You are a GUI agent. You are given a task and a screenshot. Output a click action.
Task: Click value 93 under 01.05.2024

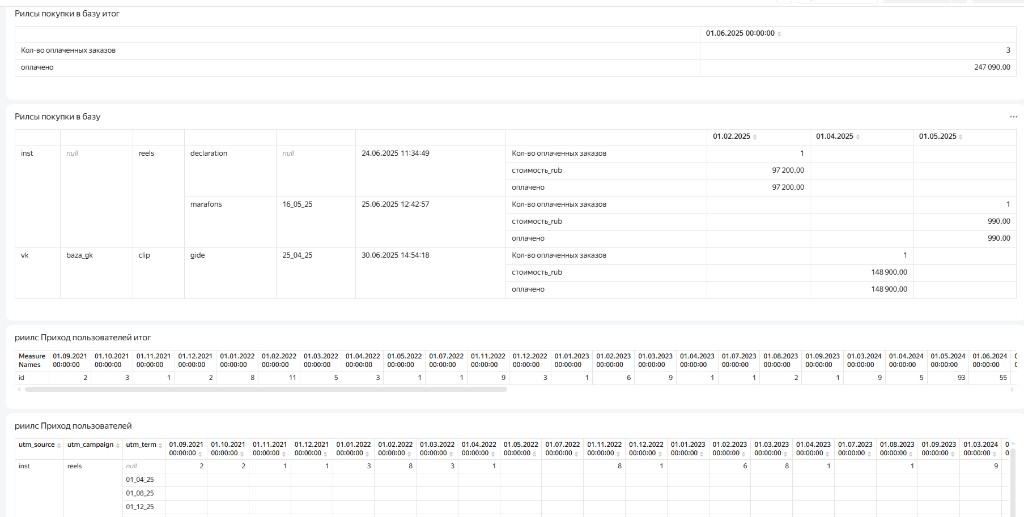click(x=961, y=378)
